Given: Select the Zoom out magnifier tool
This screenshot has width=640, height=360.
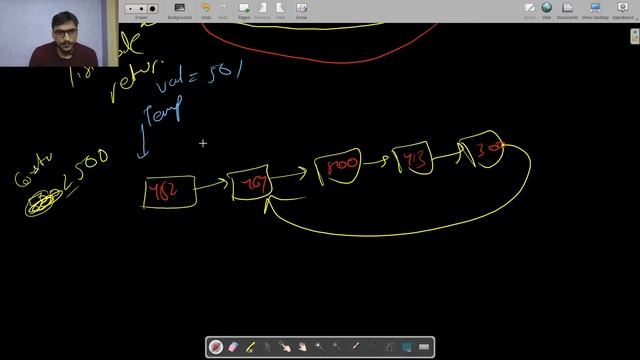Looking at the screenshot, I should click(337, 347).
